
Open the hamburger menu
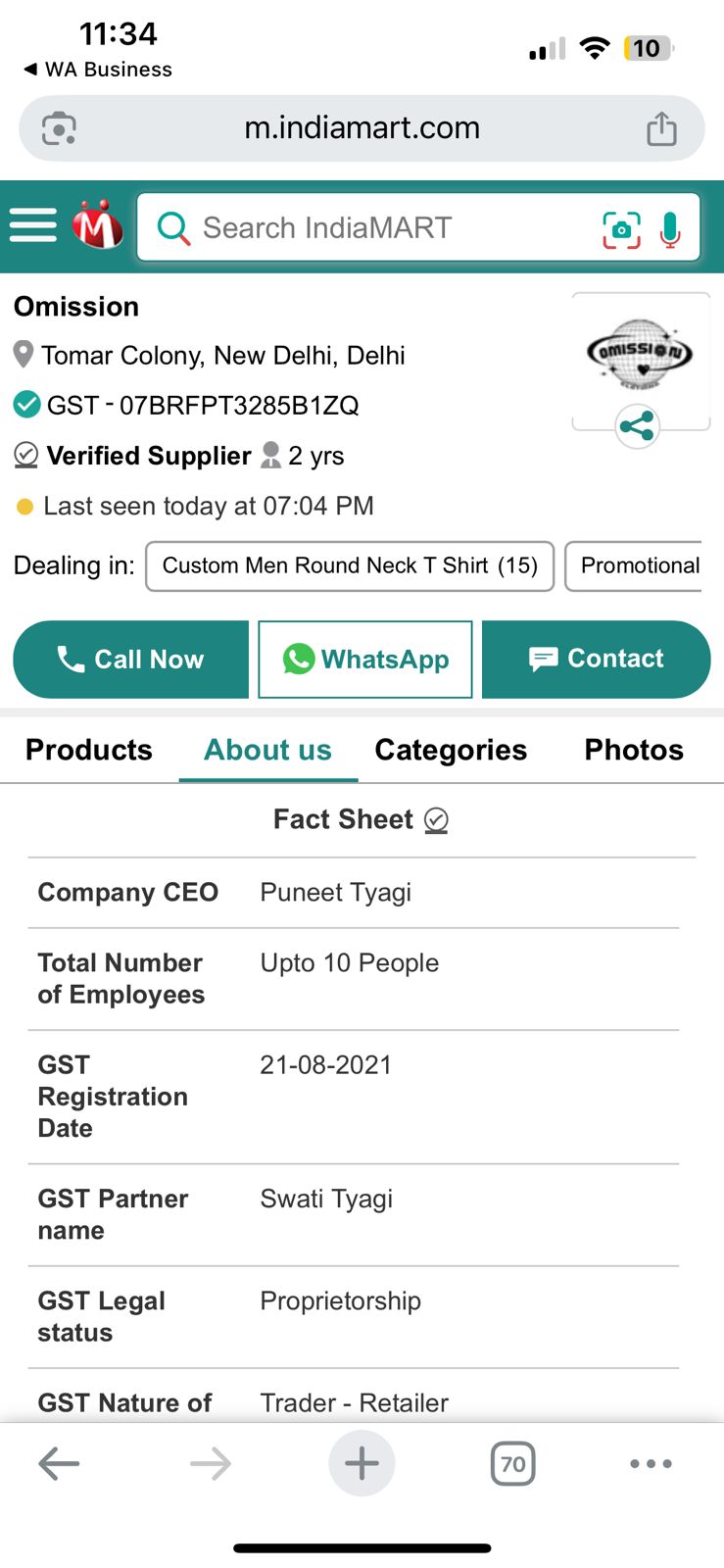pyautogui.click(x=33, y=224)
